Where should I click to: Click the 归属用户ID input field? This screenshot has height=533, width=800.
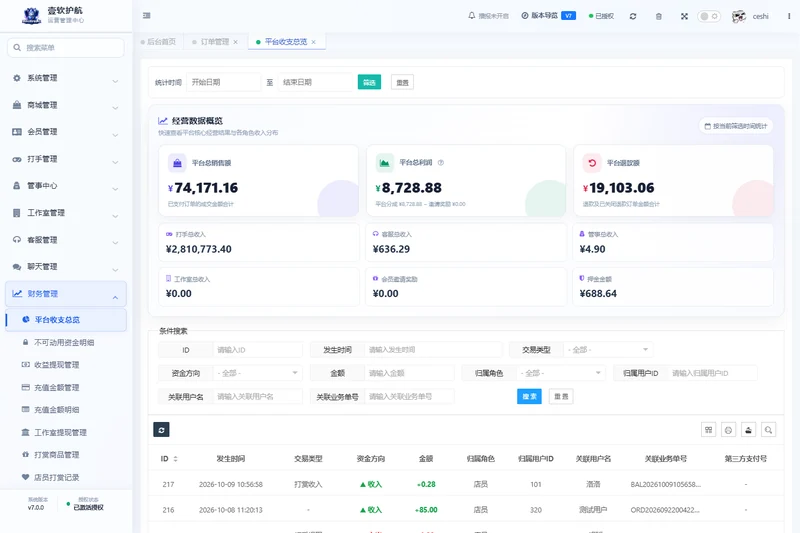coord(712,373)
